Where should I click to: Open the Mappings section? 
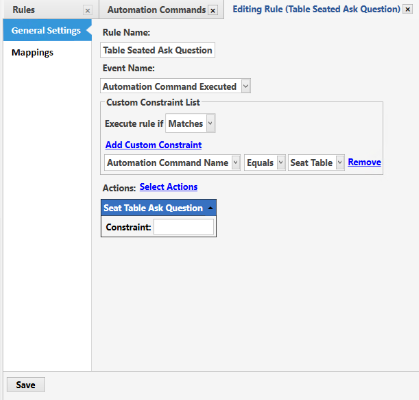(32, 53)
